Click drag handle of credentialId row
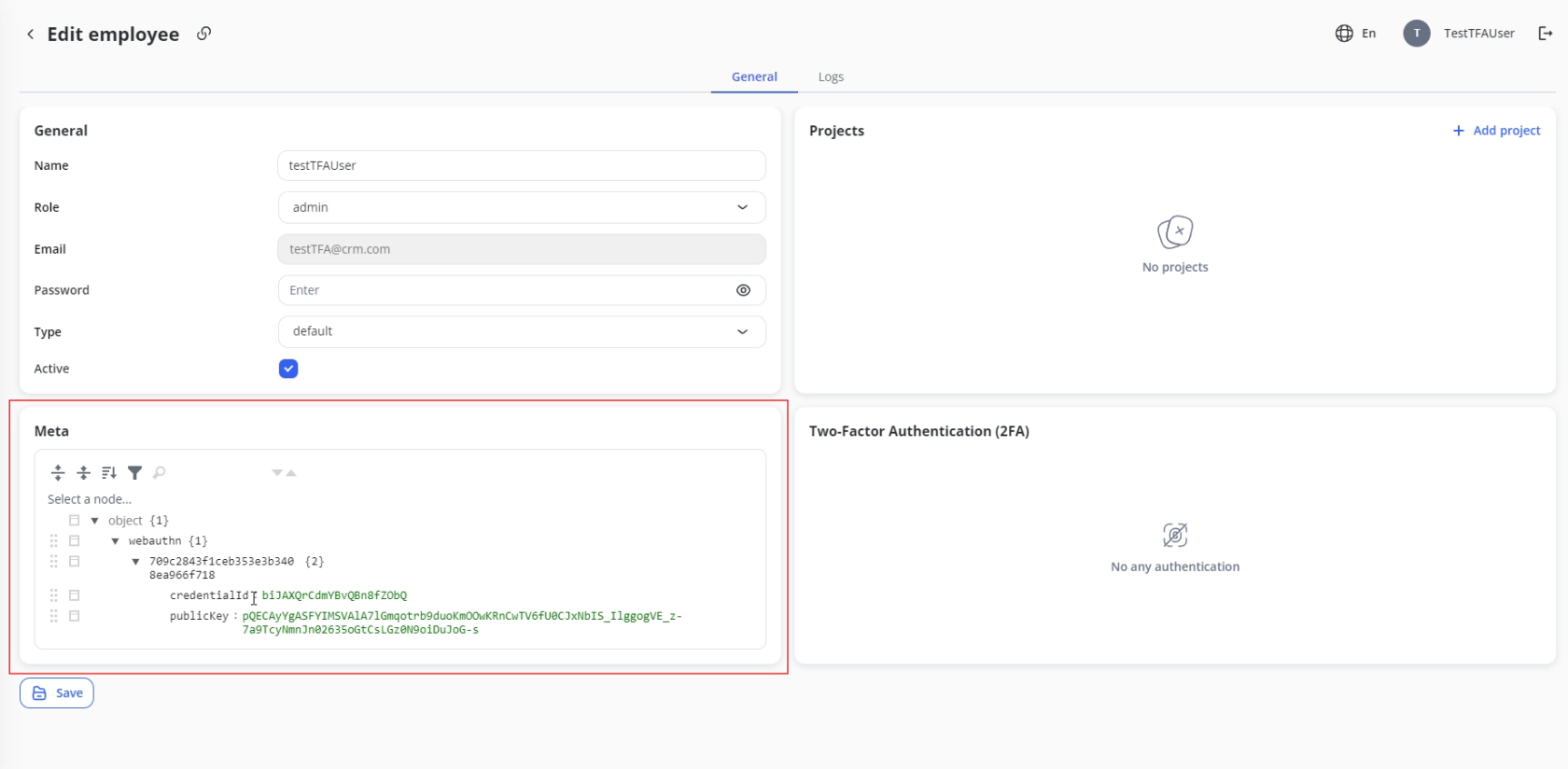 coord(53,595)
